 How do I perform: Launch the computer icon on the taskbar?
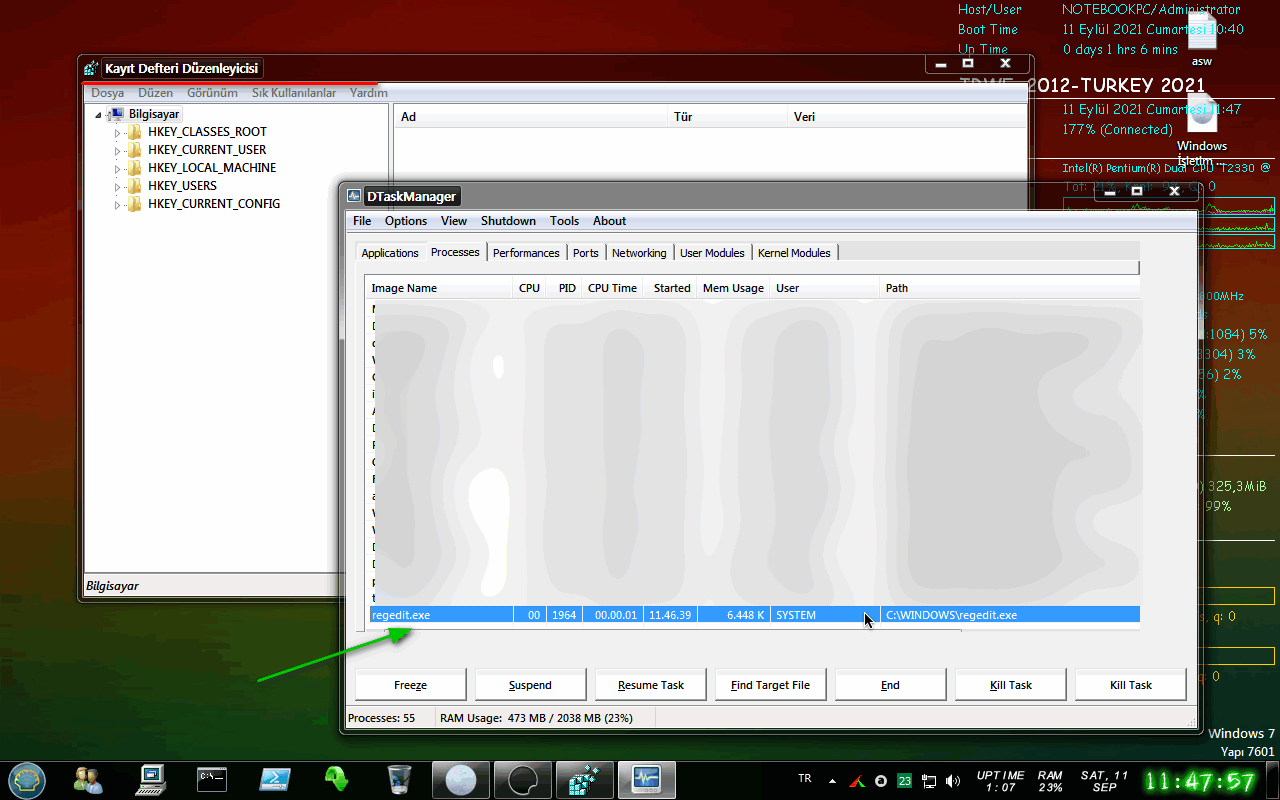pyautogui.click(x=151, y=779)
